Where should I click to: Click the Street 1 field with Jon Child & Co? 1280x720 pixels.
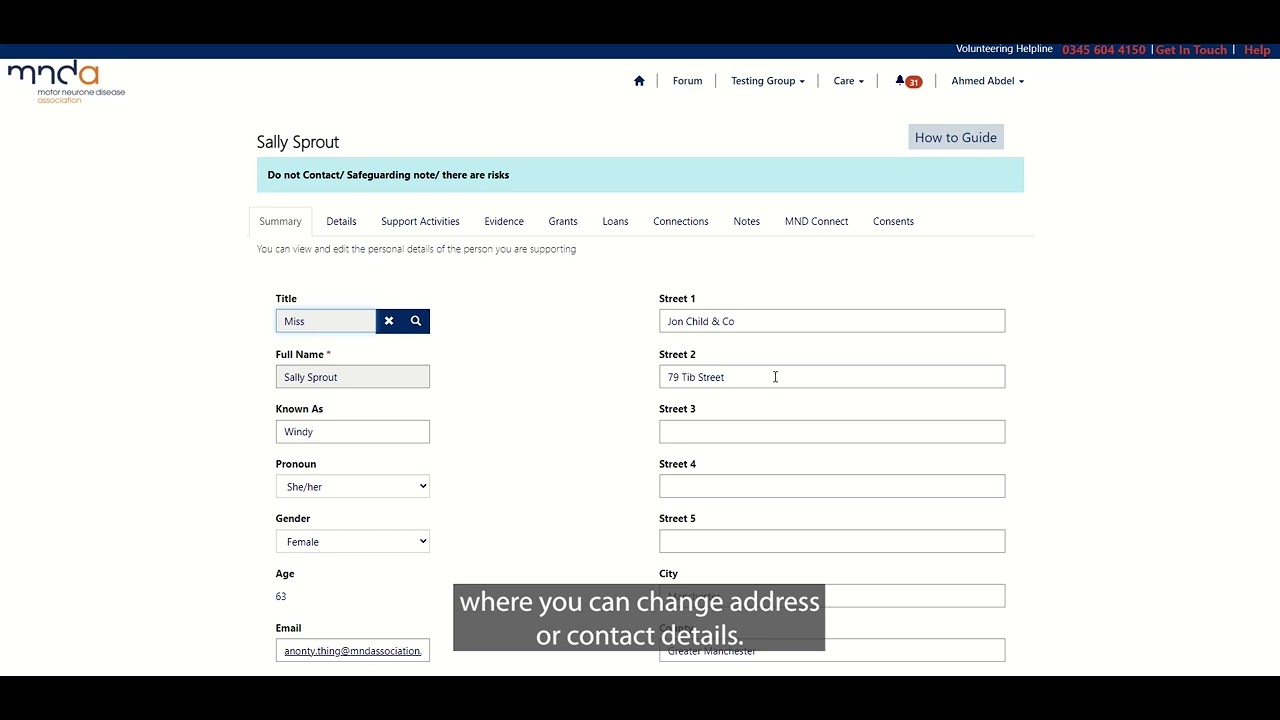pyautogui.click(x=832, y=321)
